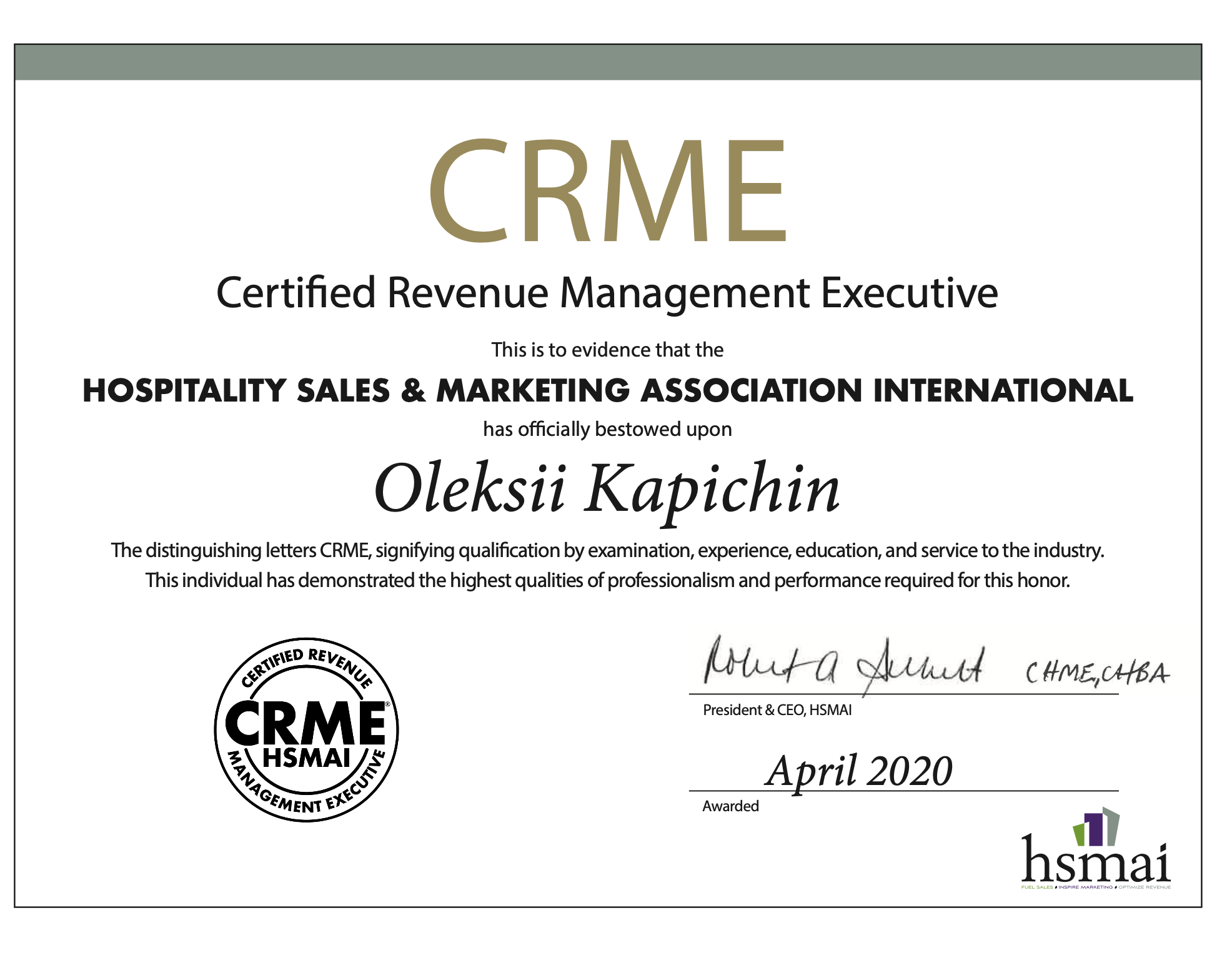This screenshot has width=1232, height=953.
Task: Click the handwritten 'CHME, CHBA' credentials
Action: pos(1097,673)
